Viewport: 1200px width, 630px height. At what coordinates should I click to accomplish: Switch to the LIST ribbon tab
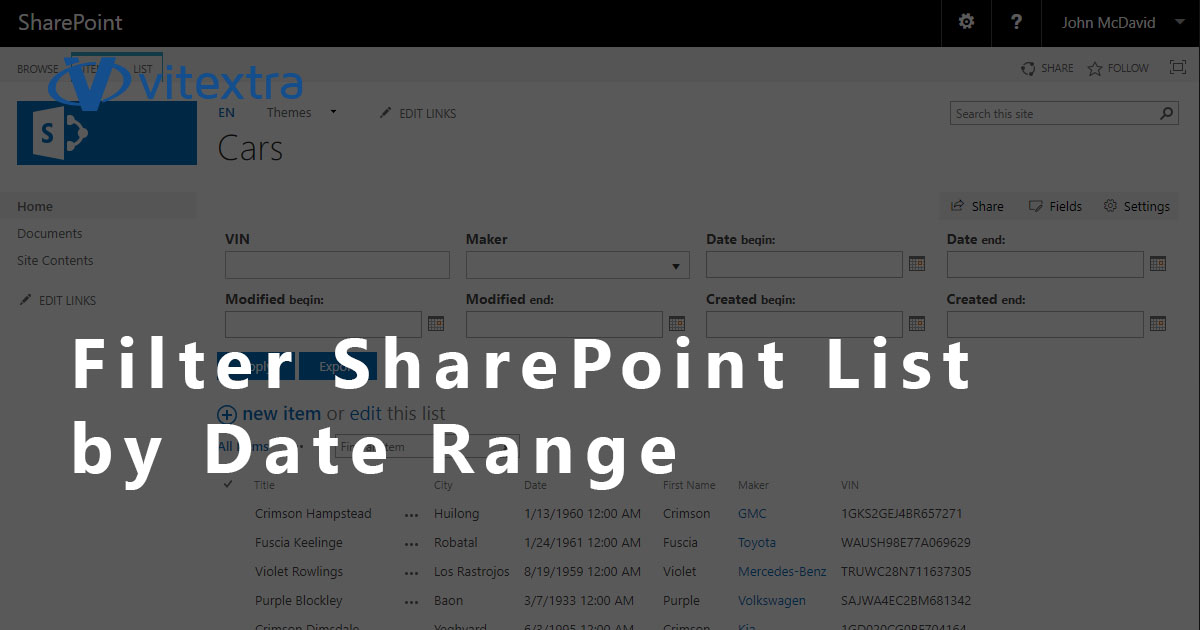click(x=143, y=68)
